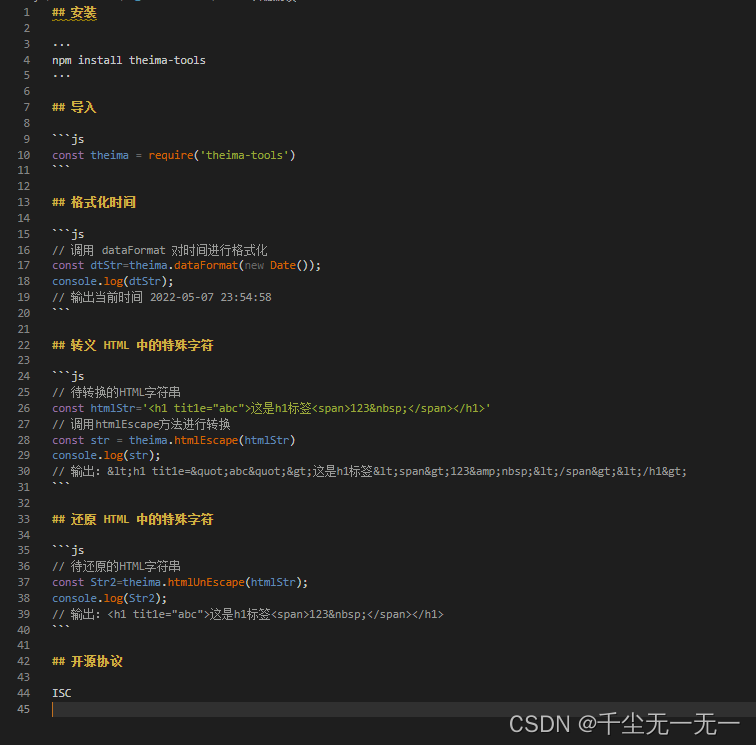Click the comment with 2022-05-07 23:54:58

click(162, 297)
